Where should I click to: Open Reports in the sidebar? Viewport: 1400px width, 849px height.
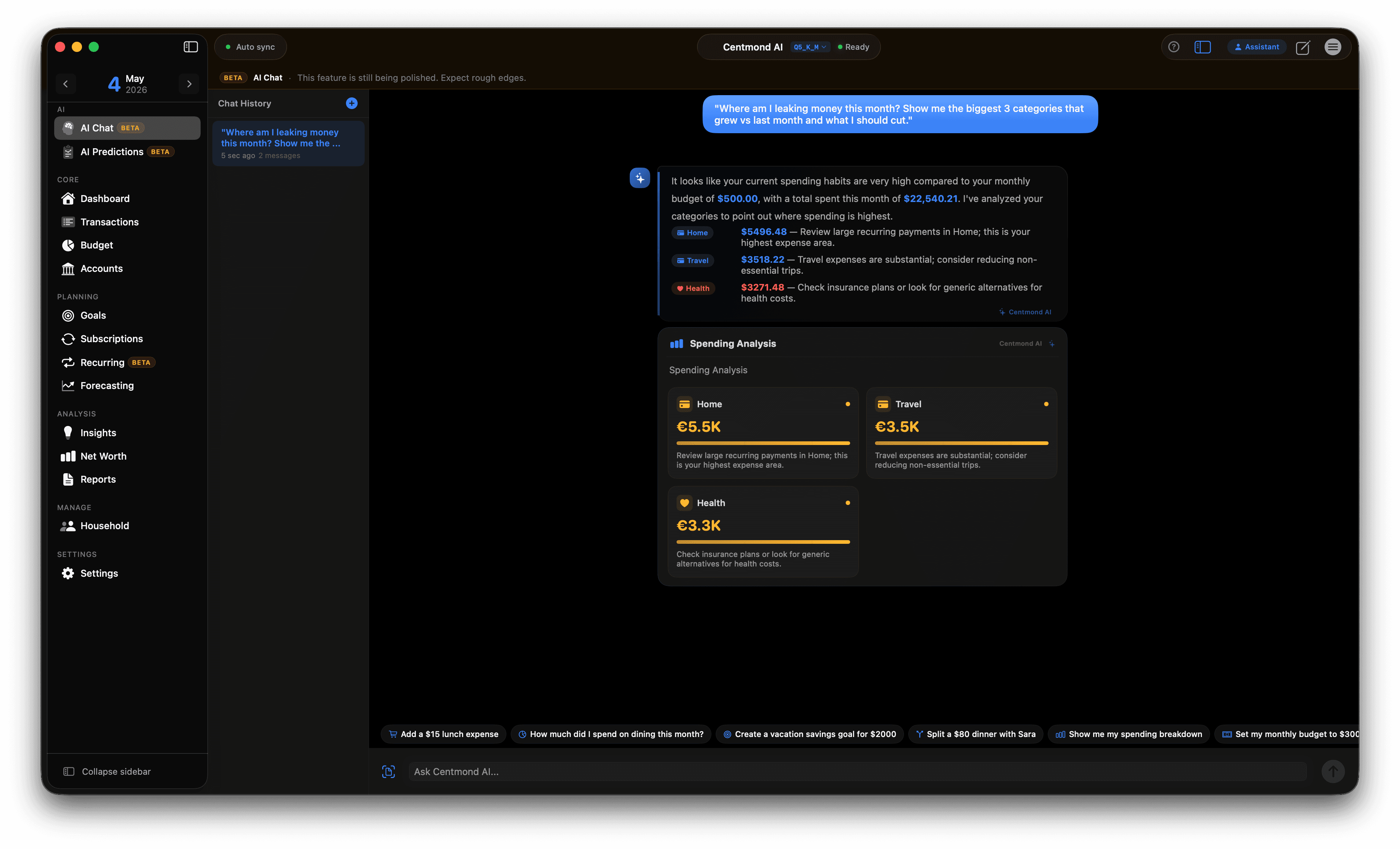click(127, 479)
